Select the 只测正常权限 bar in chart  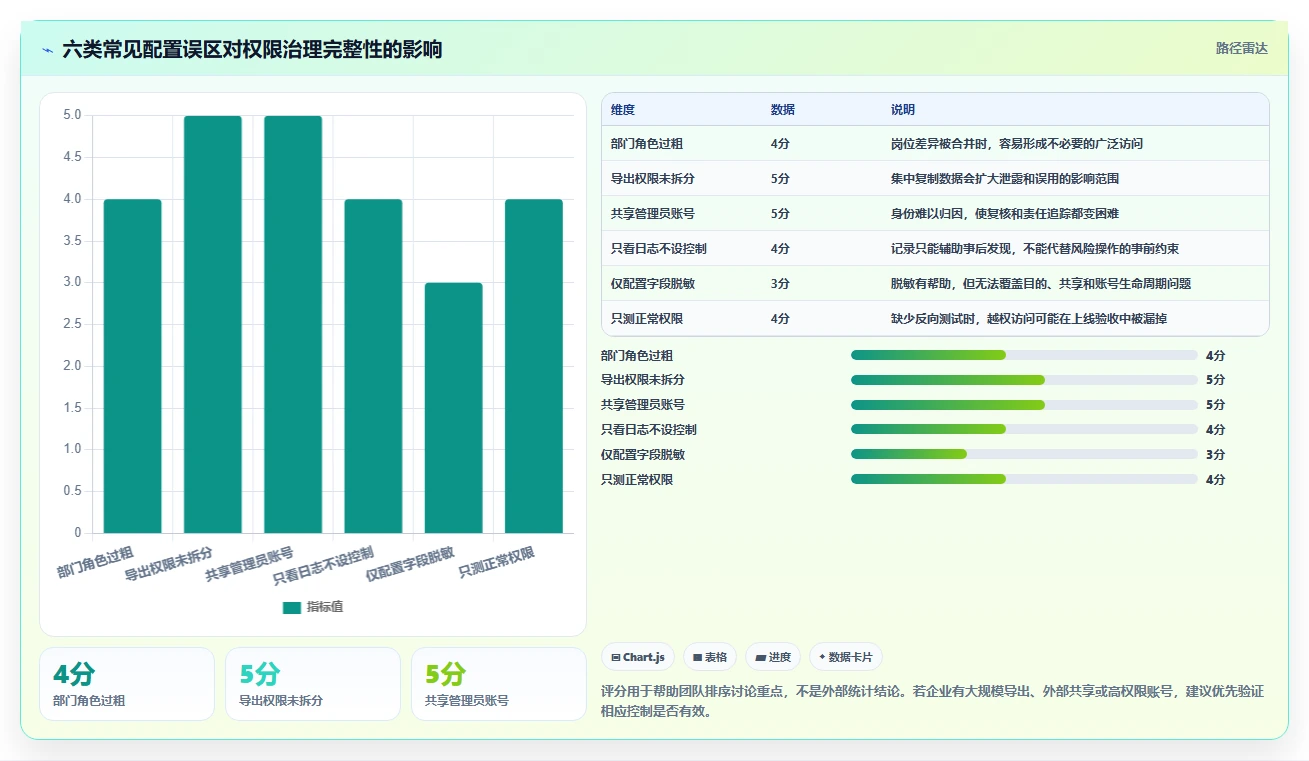click(534, 366)
